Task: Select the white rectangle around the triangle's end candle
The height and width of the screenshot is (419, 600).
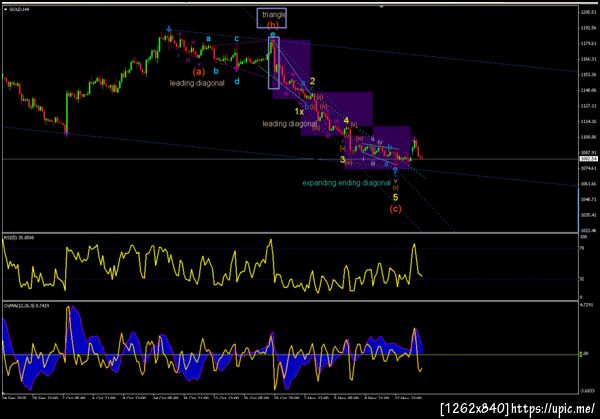Action: point(274,63)
